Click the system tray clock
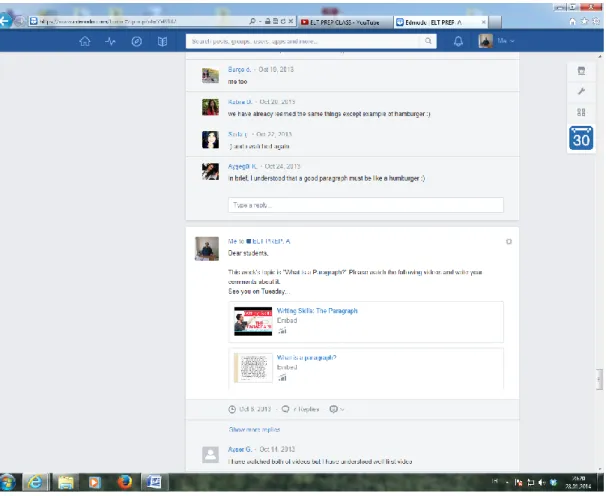 click(578, 482)
